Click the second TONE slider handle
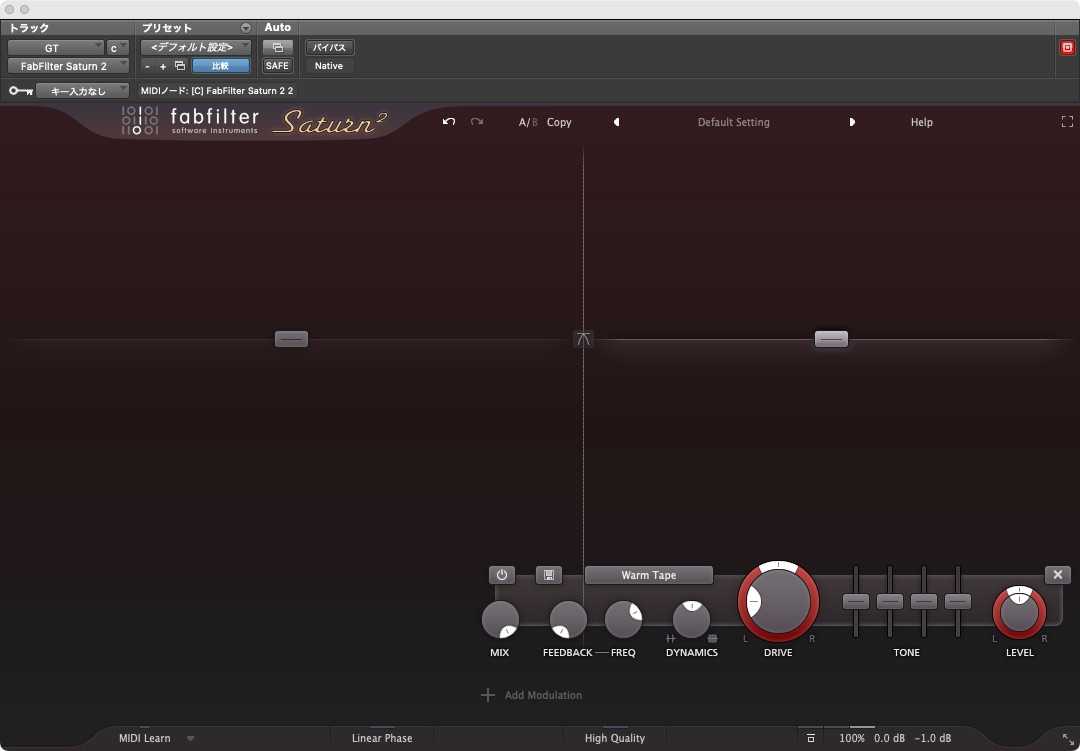The image size is (1080, 751). click(x=890, y=601)
